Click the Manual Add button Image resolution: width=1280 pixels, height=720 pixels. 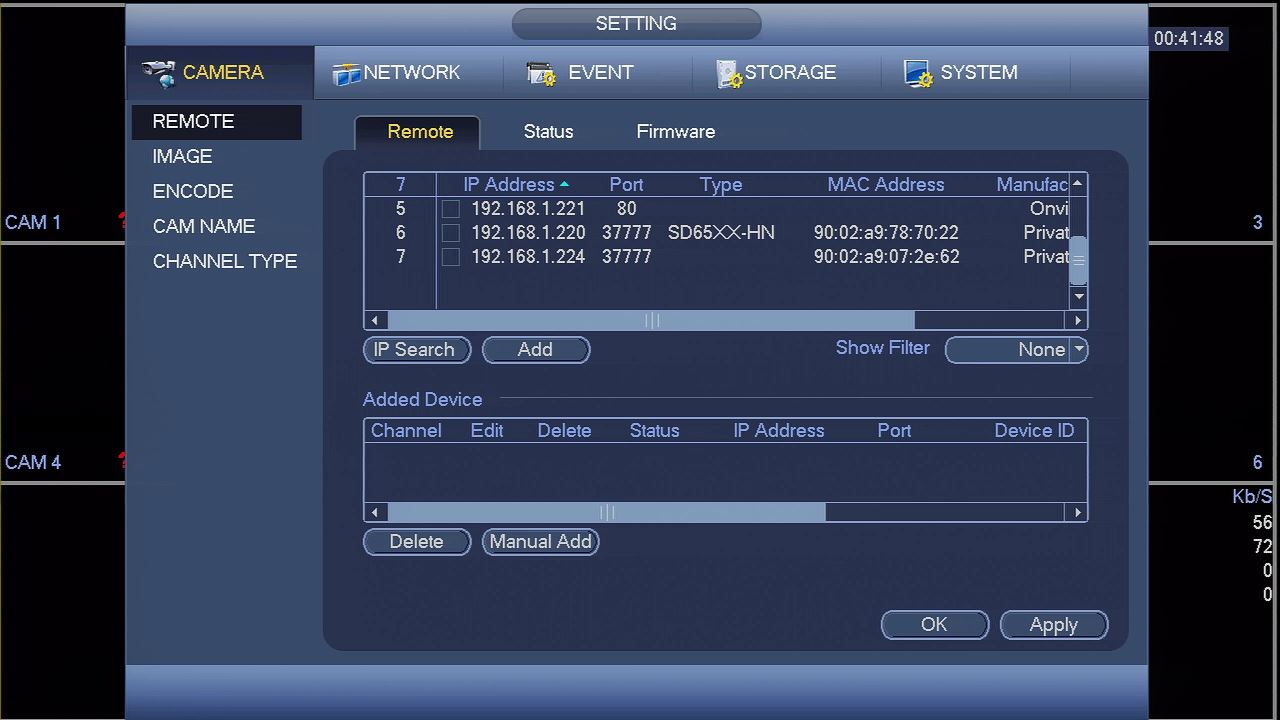tap(540, 541)
